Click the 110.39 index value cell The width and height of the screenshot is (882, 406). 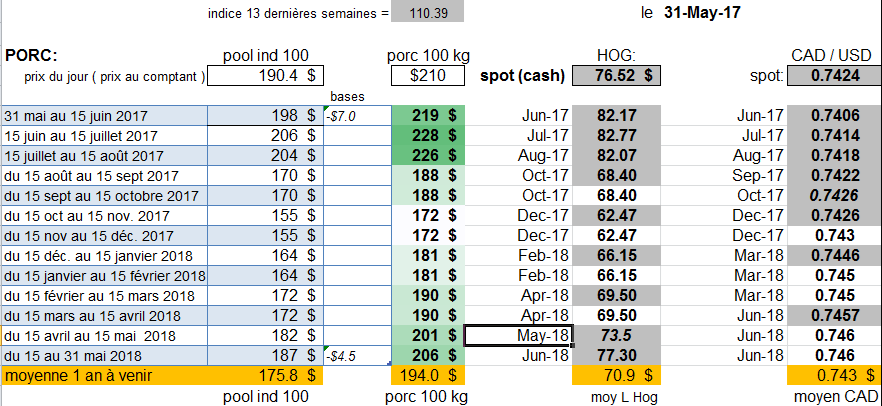click(427, 13)
